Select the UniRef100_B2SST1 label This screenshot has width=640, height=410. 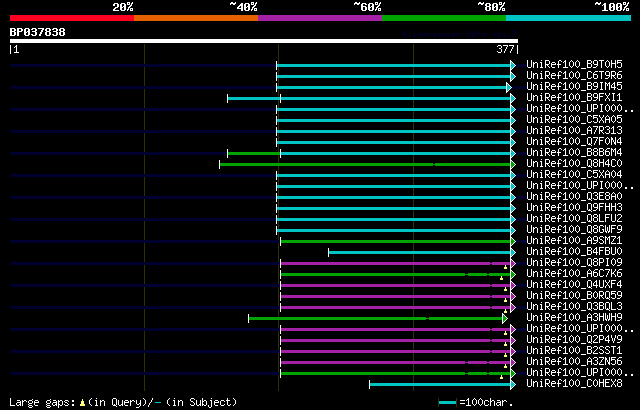click(x=574, y=351)
